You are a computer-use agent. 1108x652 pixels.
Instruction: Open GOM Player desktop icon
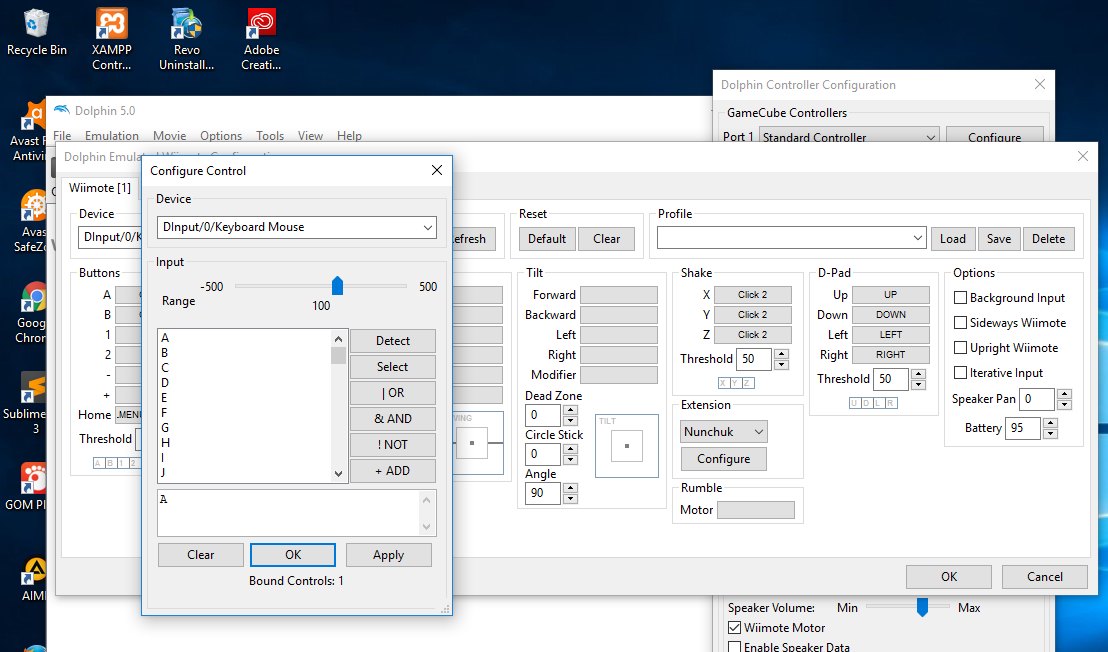point(27,487)
